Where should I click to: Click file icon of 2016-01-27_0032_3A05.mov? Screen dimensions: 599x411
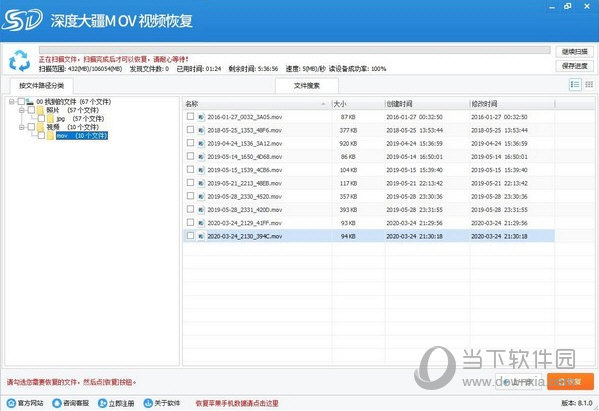coord(201,117)
